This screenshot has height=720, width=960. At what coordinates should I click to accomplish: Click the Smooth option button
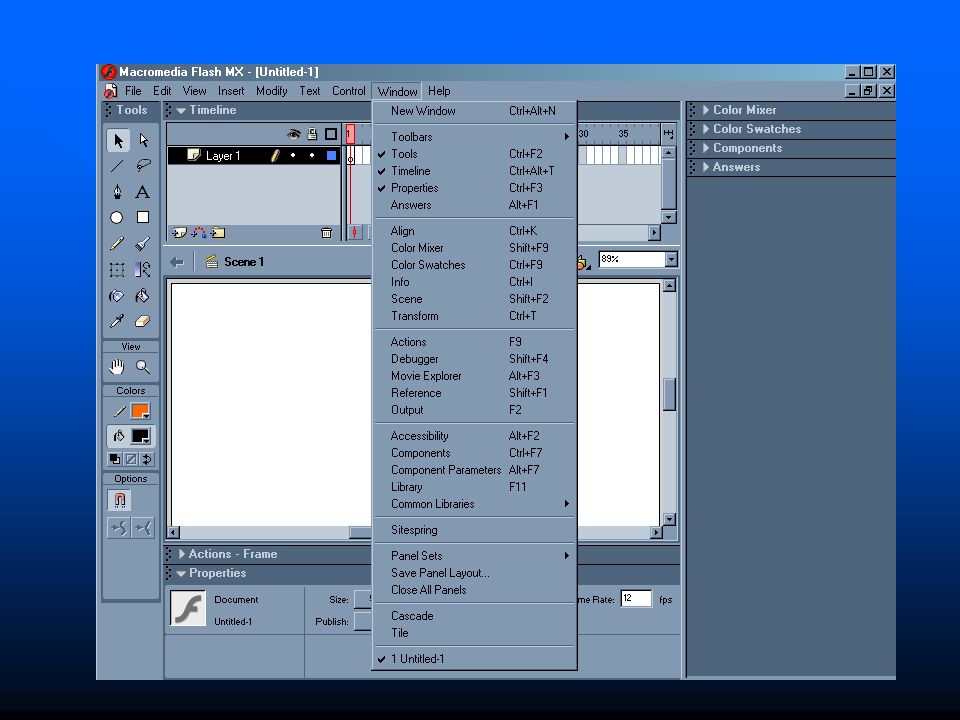(119, 528)
